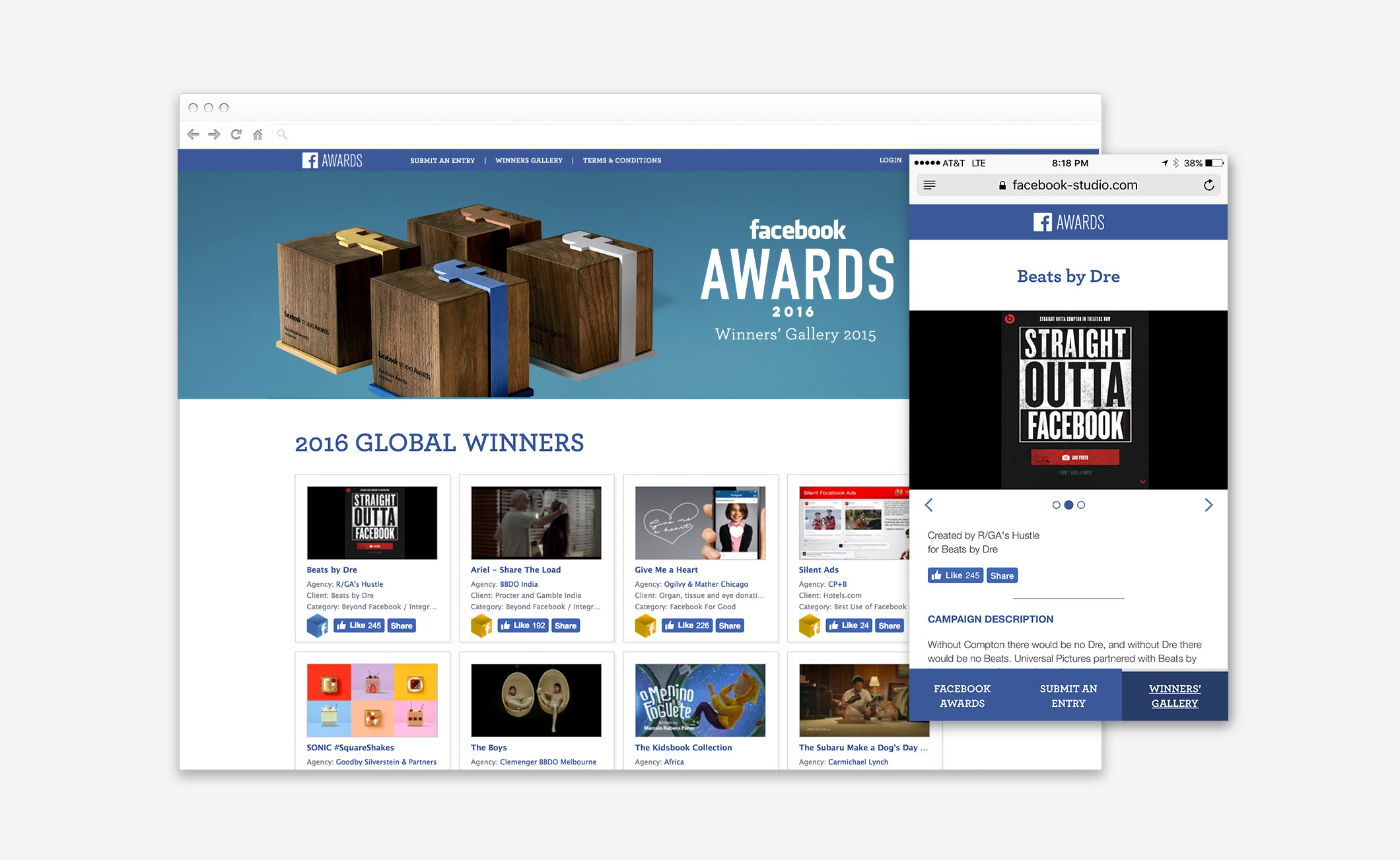Click Like 226 on Give Me a Heart card
This screenshot has height=860, width=1400.
[687, 626]
